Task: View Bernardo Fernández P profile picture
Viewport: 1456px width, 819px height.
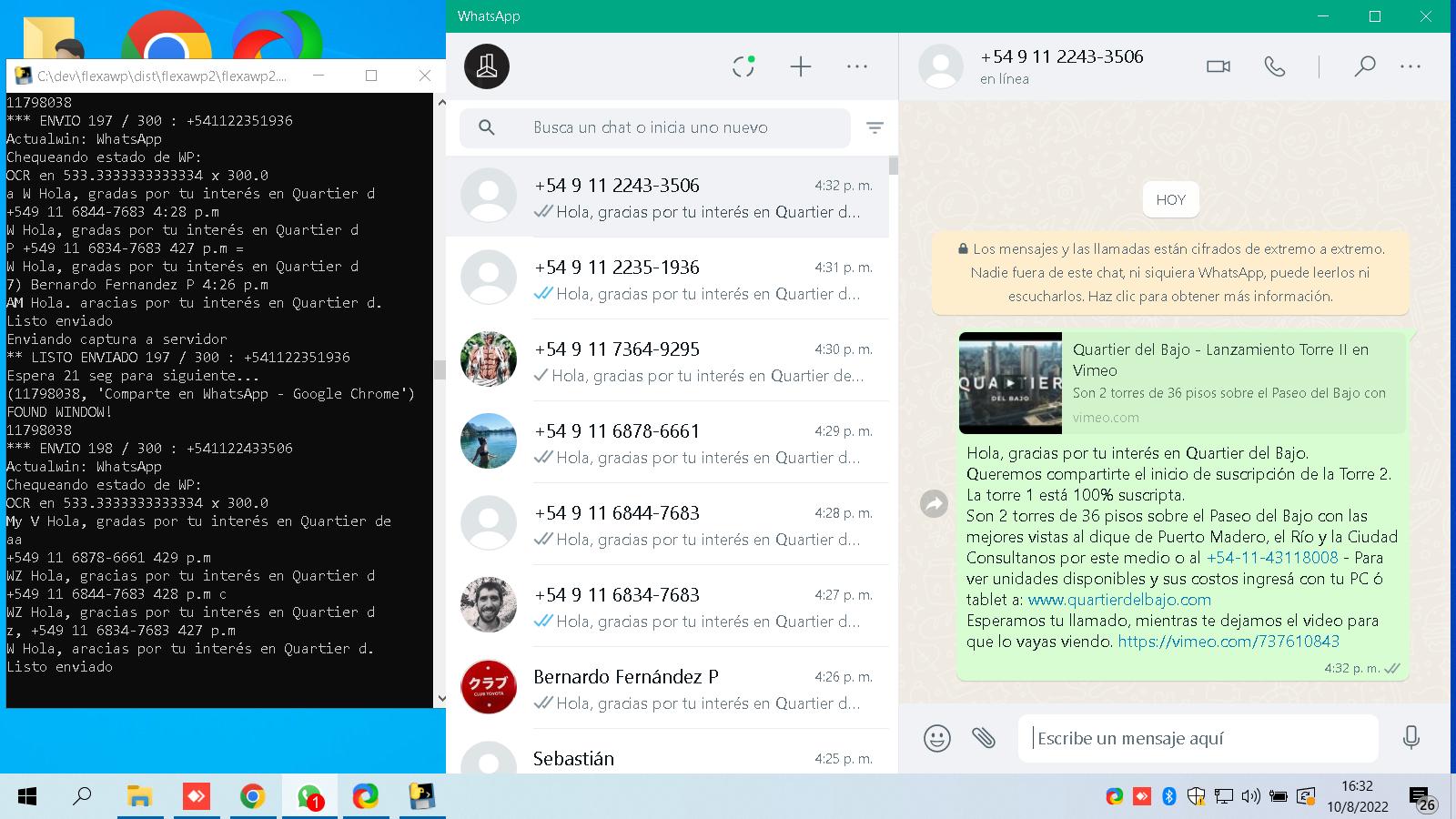Action: [x=489, y=687]
